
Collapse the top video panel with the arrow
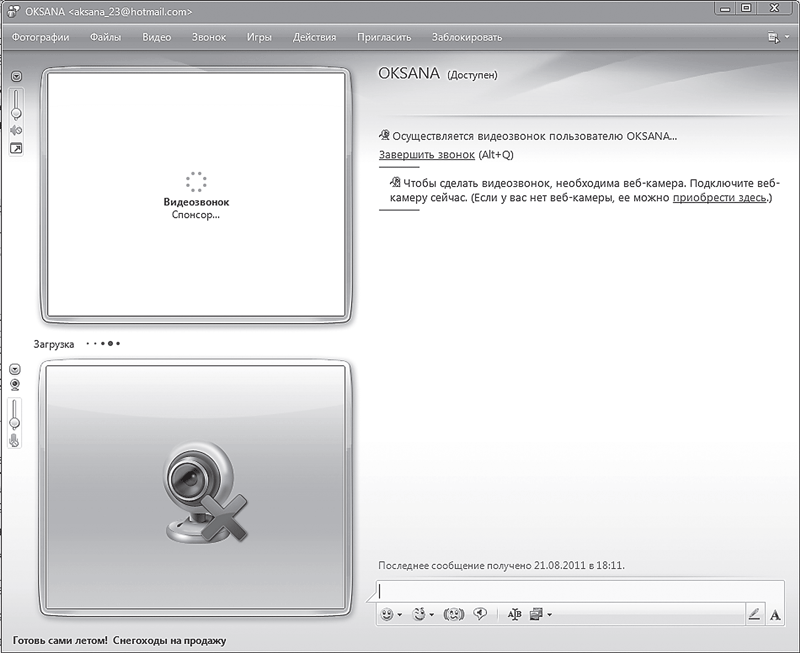point(16,76)
